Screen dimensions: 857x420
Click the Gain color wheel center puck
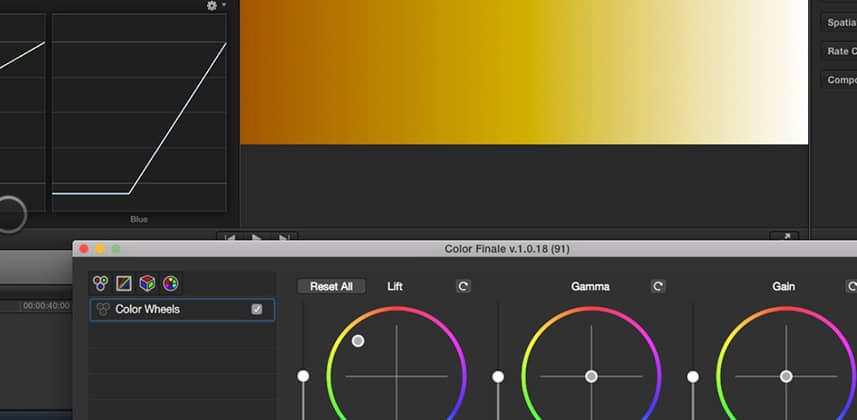[786, 376]
